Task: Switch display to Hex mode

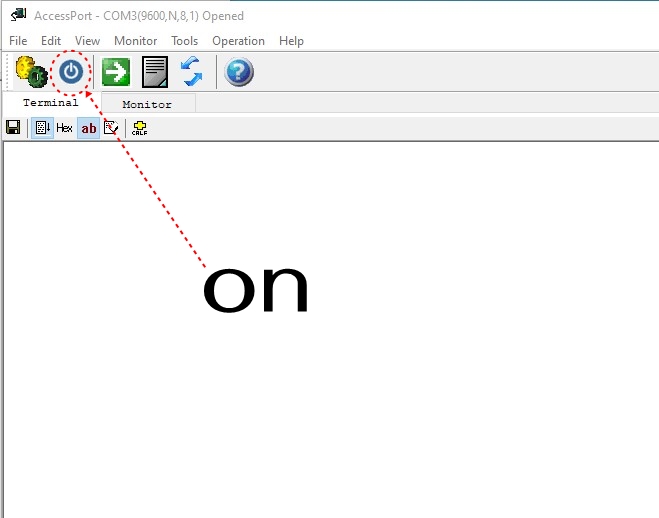Action: [64, 128]
